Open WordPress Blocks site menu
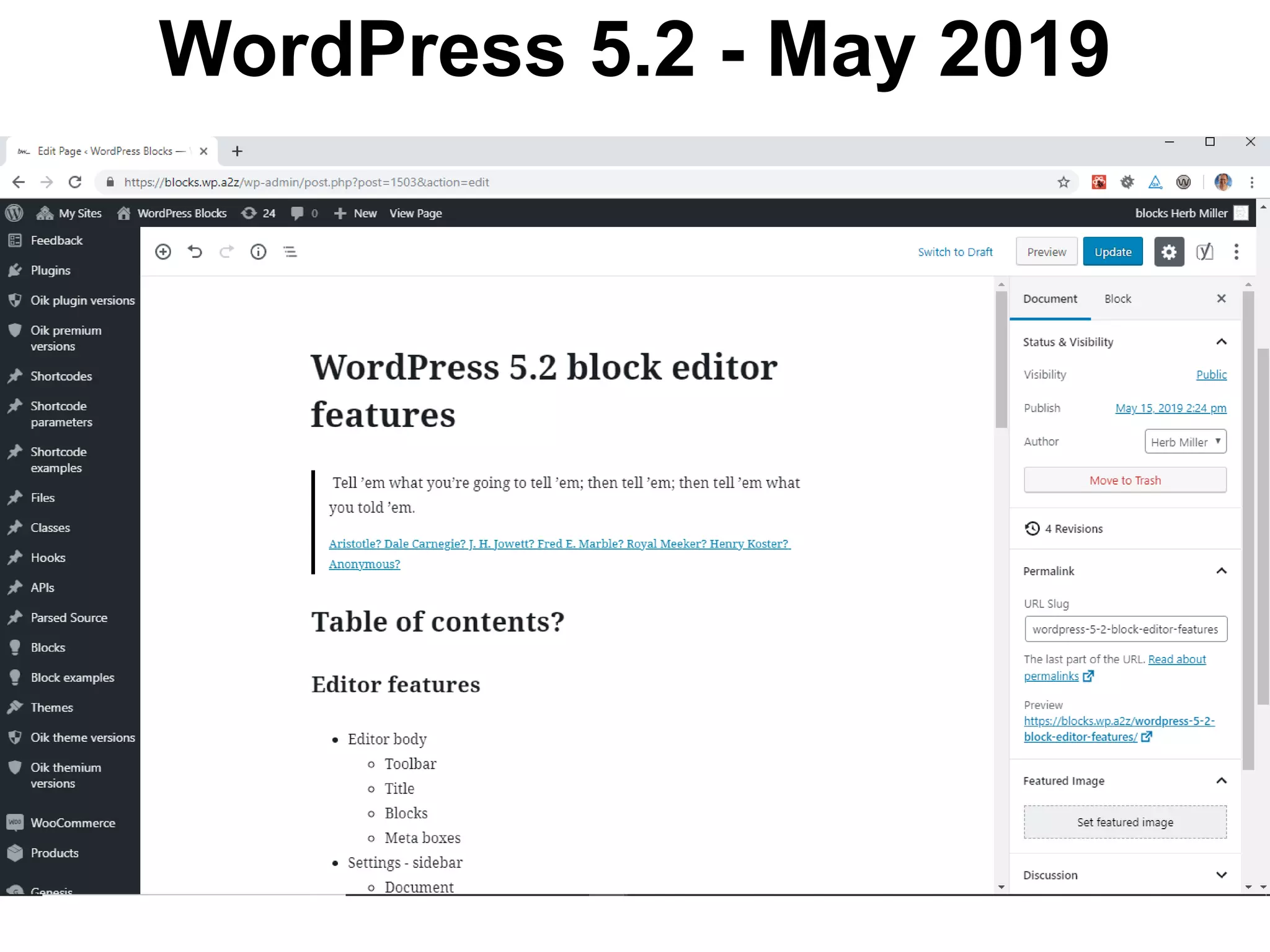The height and width of the screenshot is (952, 1270). pos(172,213)
